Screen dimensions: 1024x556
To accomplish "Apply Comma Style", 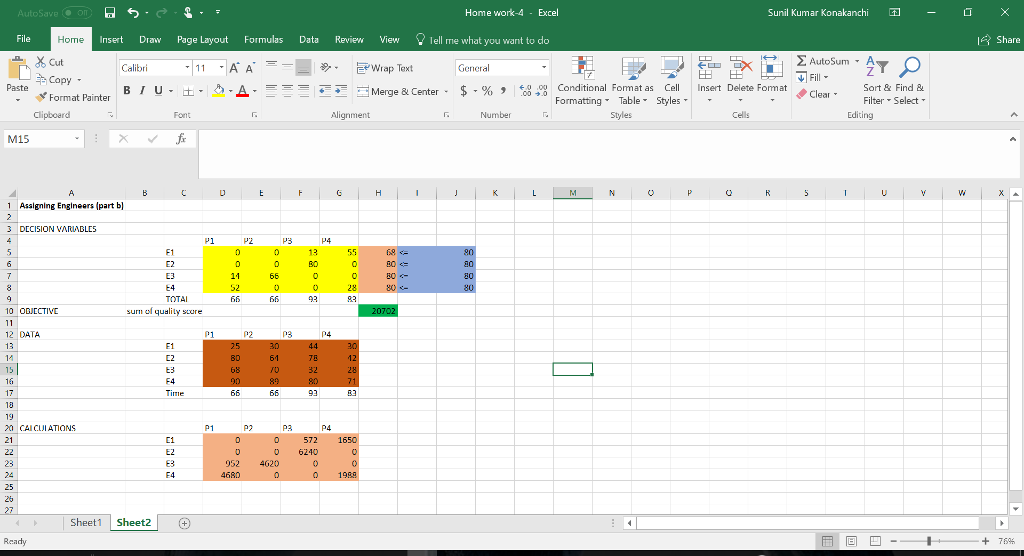I will (503, 91).
